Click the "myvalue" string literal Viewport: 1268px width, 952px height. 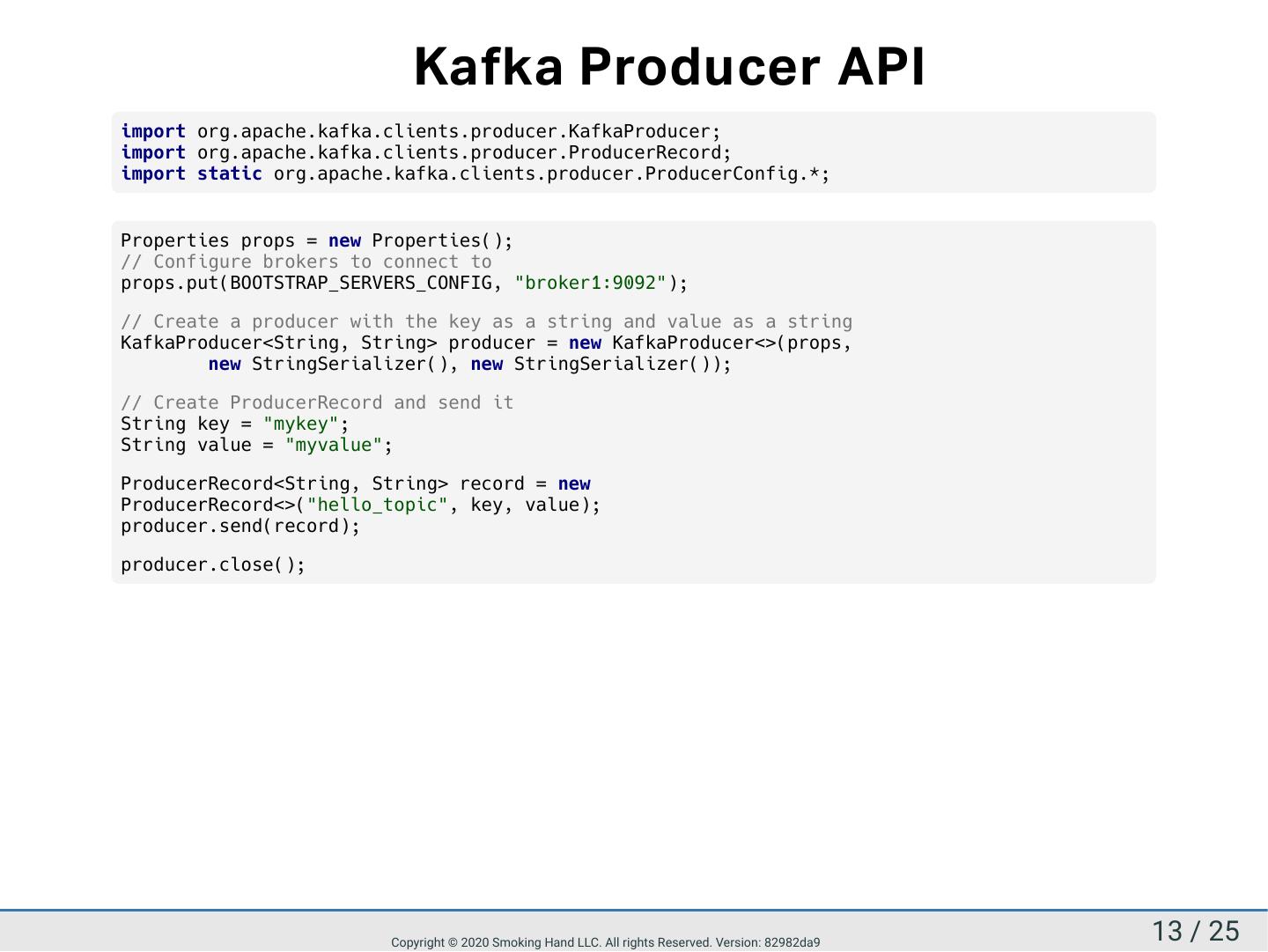333,445
